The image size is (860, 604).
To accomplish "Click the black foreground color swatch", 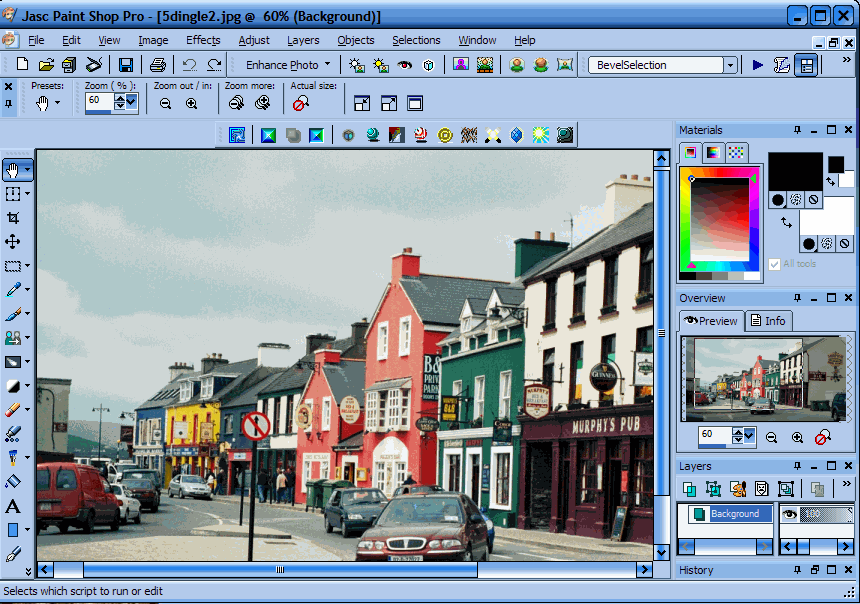I will (795, 170).
